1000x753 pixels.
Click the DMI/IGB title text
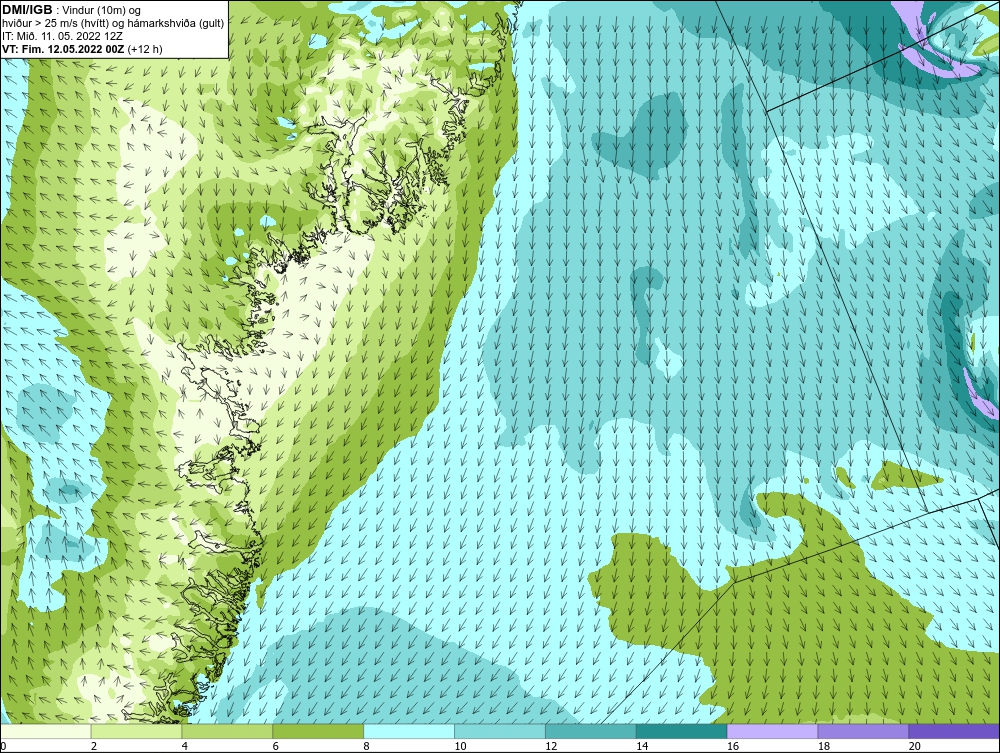27,10
